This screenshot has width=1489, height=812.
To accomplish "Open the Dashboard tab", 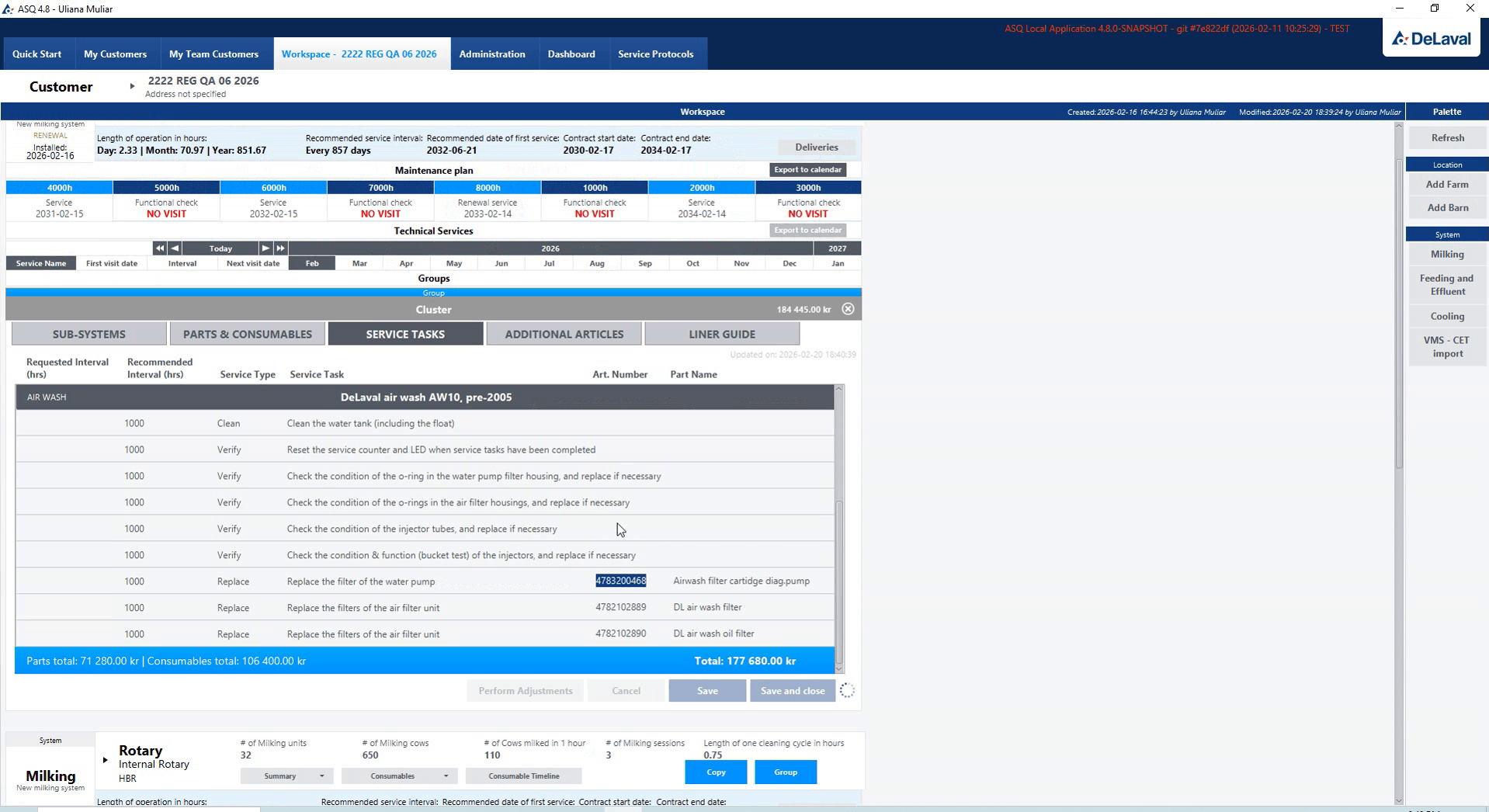I will click(571, 54).
